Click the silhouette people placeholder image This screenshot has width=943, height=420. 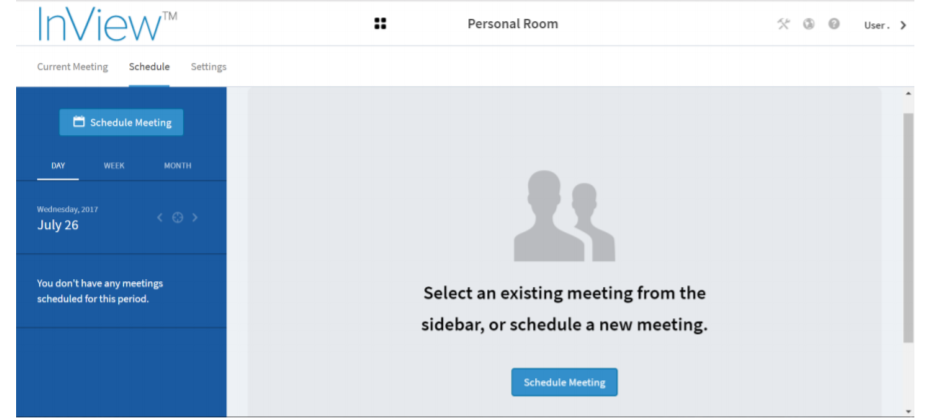click(563, 215)
